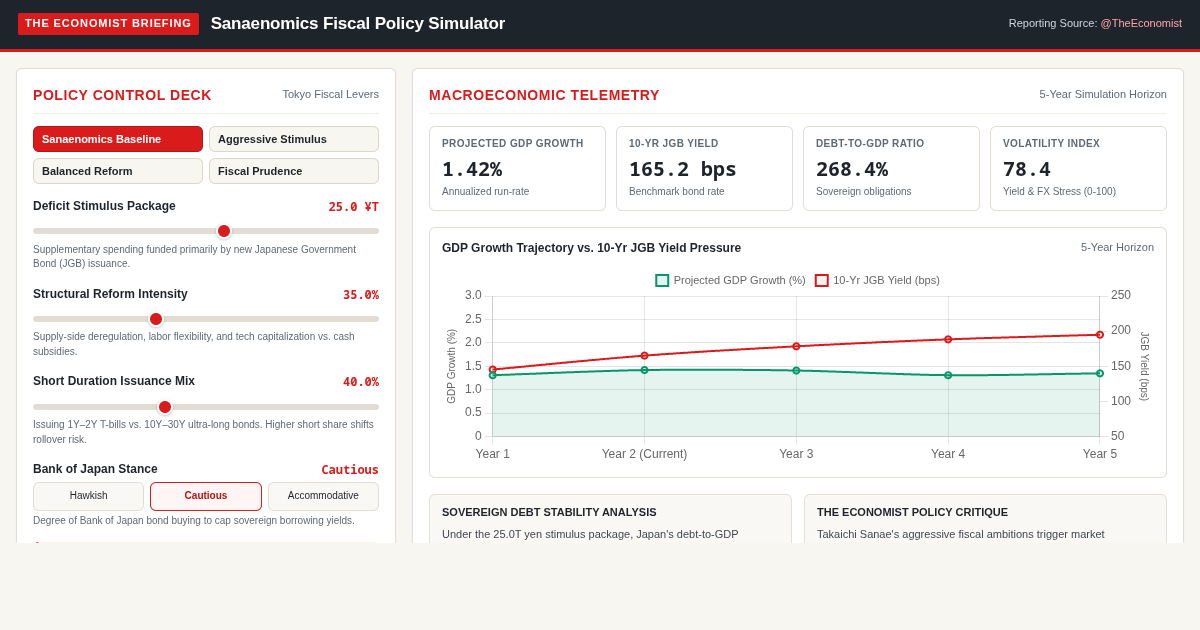Toggle 10-Yr JGB Yield legend series
The width and height of the screenshot is (1200, 630).
[x=877, y=280]
